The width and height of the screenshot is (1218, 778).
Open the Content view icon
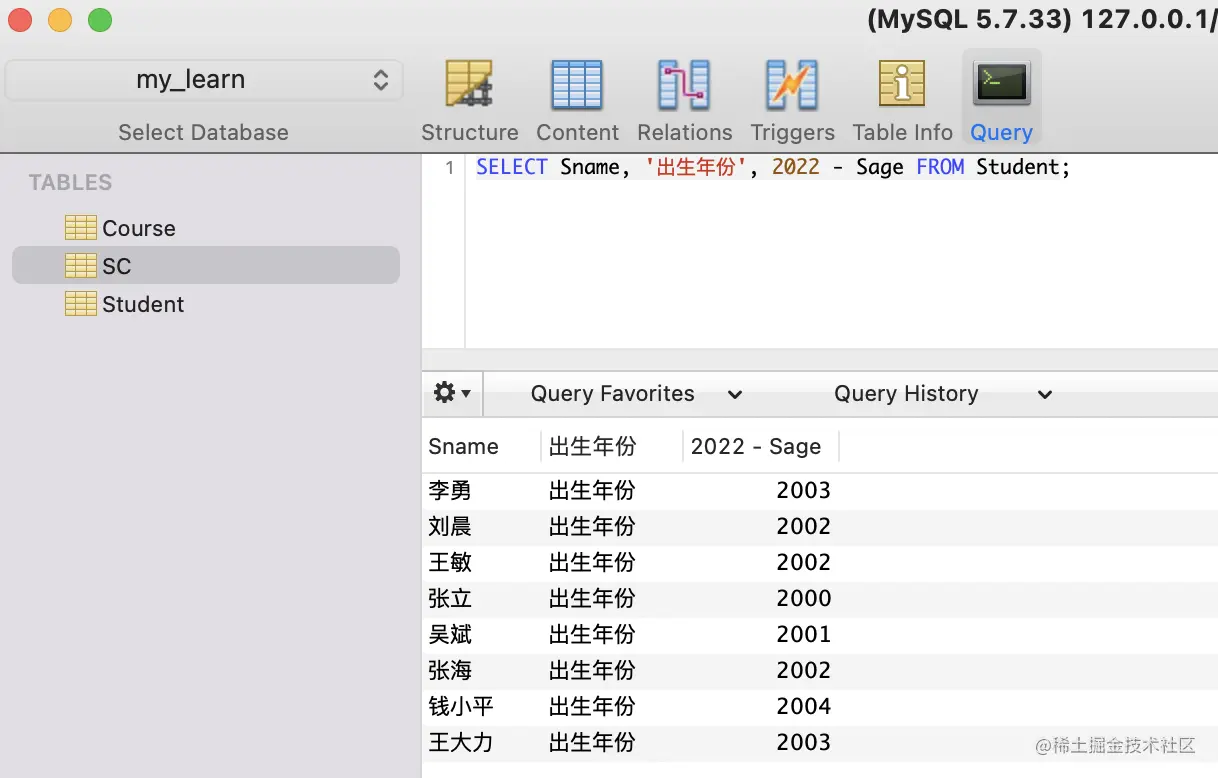point(577,85)
